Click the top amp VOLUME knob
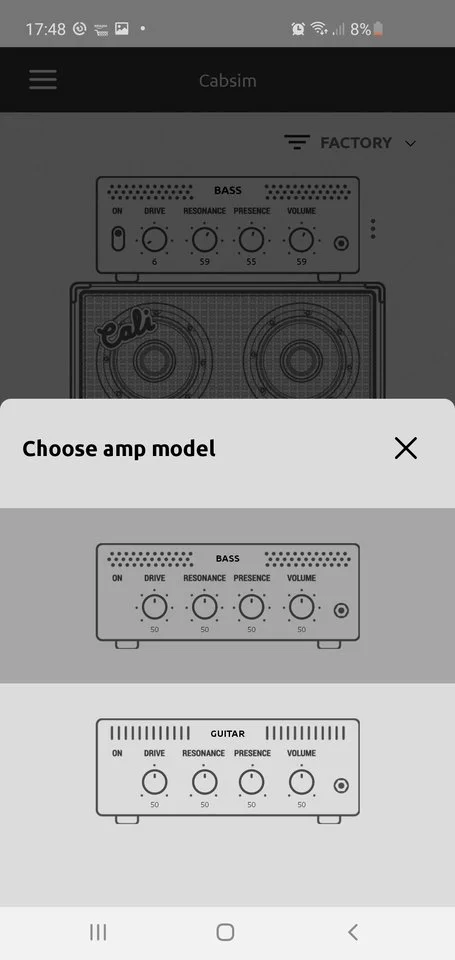 [x=301, y=239]
